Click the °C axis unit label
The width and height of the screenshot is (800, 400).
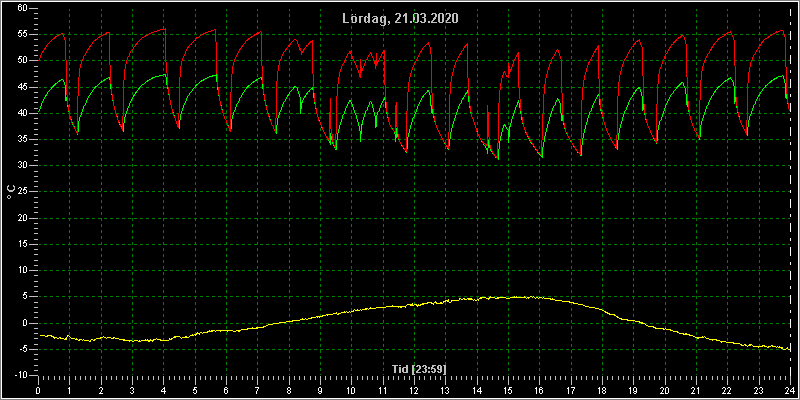[11, 192]
